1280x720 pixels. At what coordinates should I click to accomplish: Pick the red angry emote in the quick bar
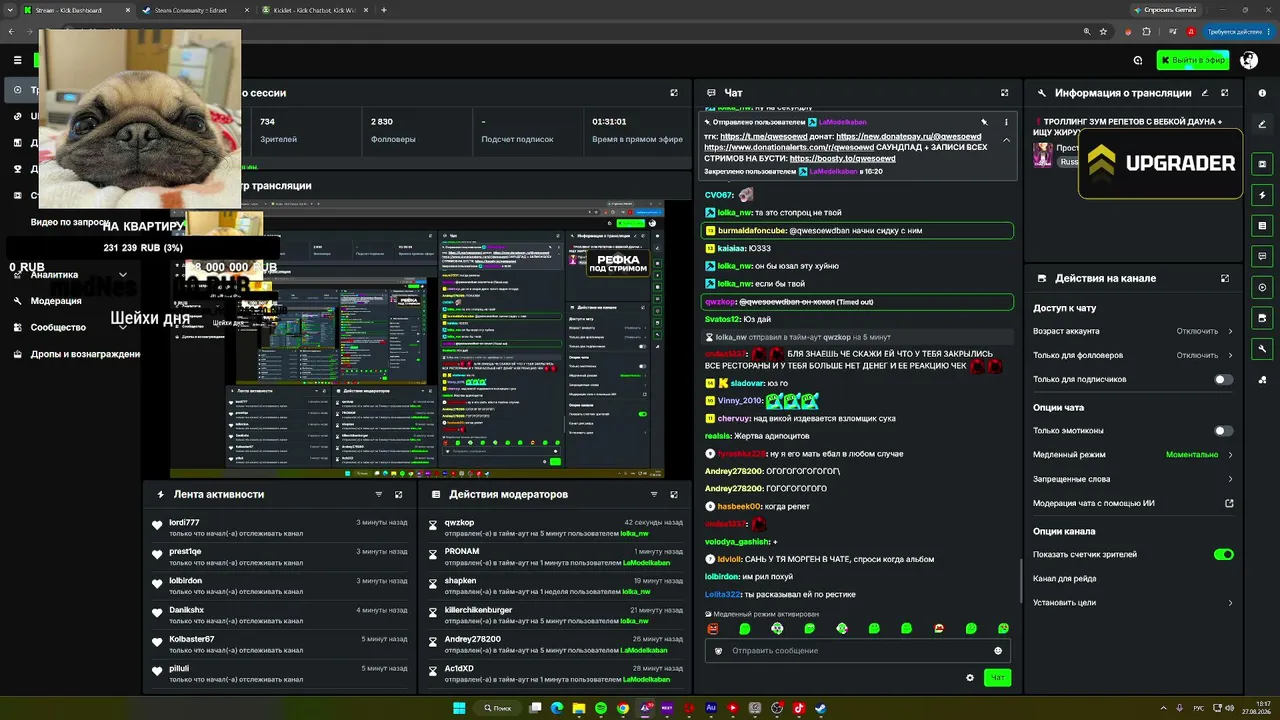[713, 629]
